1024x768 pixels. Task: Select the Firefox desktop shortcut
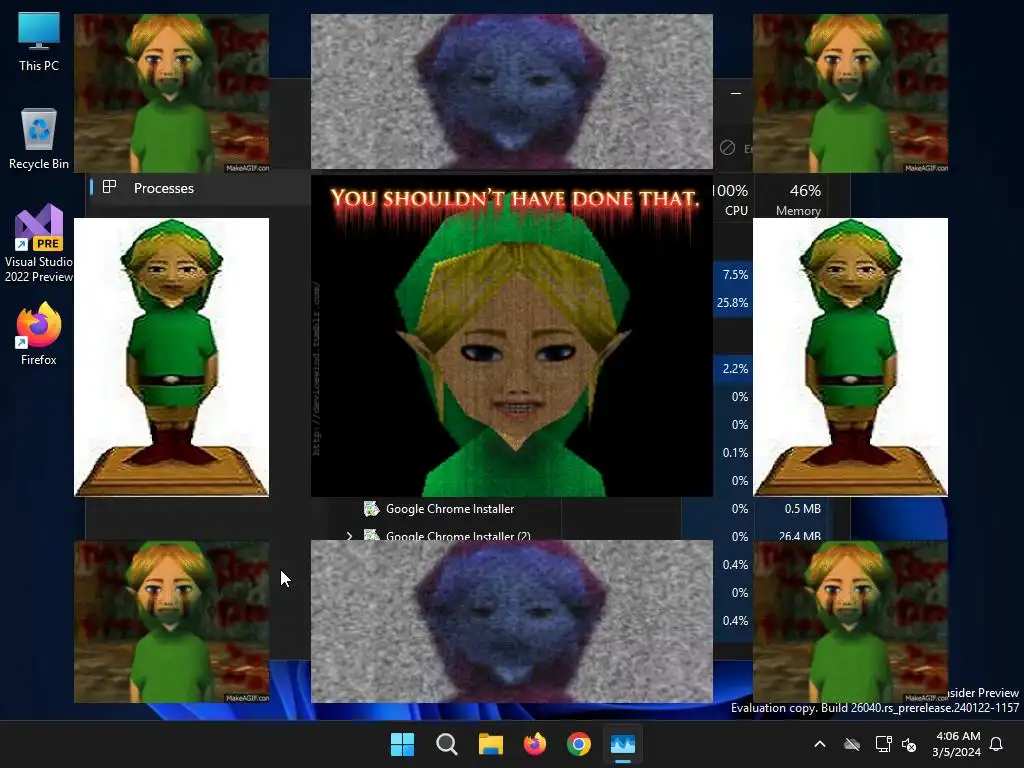(39, 334)
